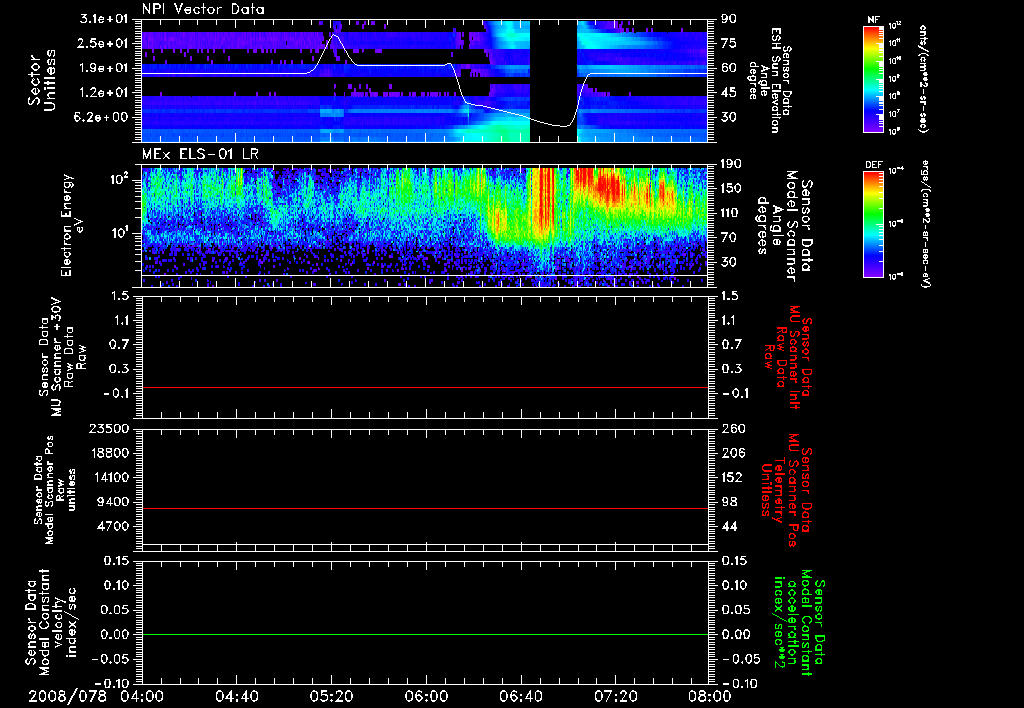Click the 'Model Scanner Angle degrees' label
The width and height of the screenshot is (1024, 708).
(x=785, y=225)
